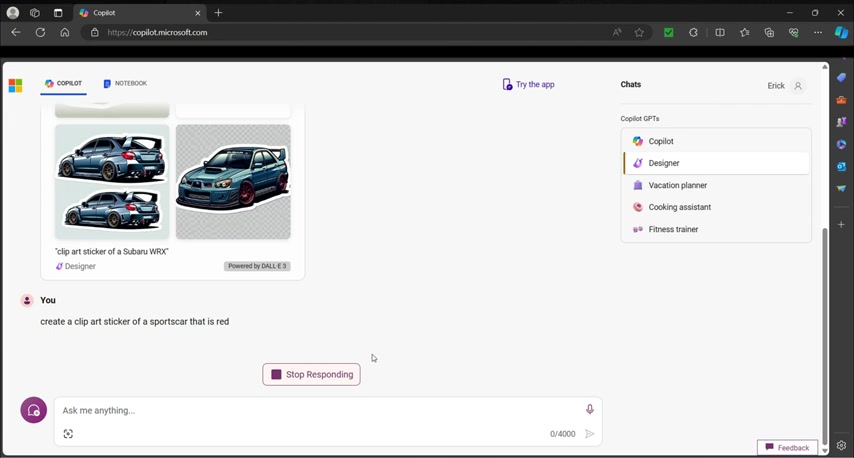
Task: Open Edge settings and more menu
Action: click(818, 32)
